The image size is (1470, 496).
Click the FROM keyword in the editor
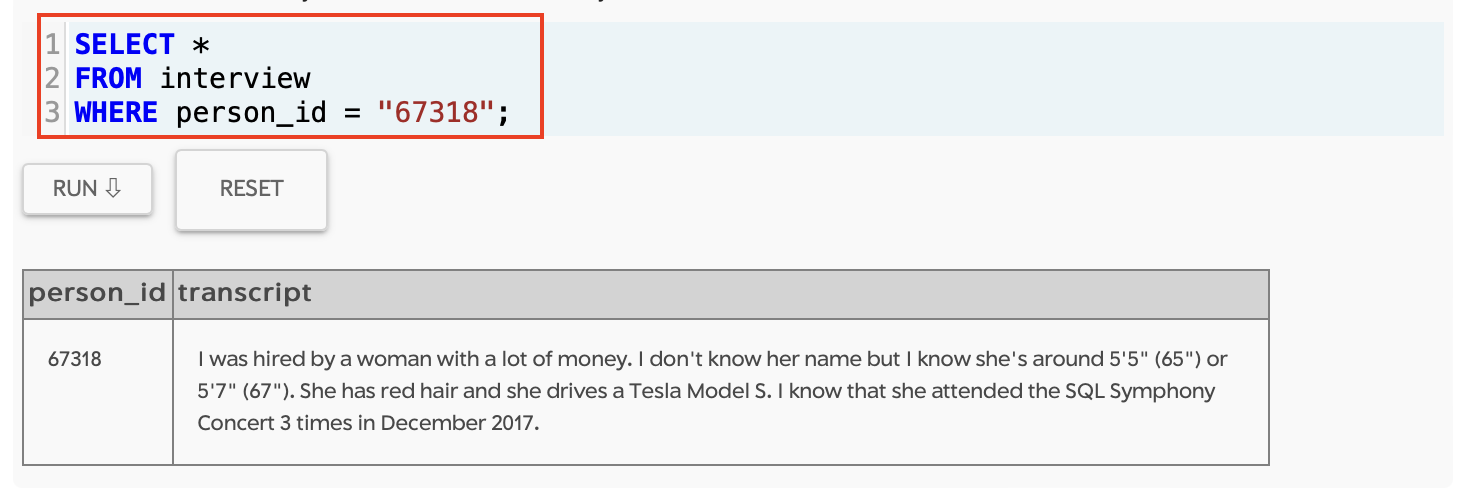108,78
